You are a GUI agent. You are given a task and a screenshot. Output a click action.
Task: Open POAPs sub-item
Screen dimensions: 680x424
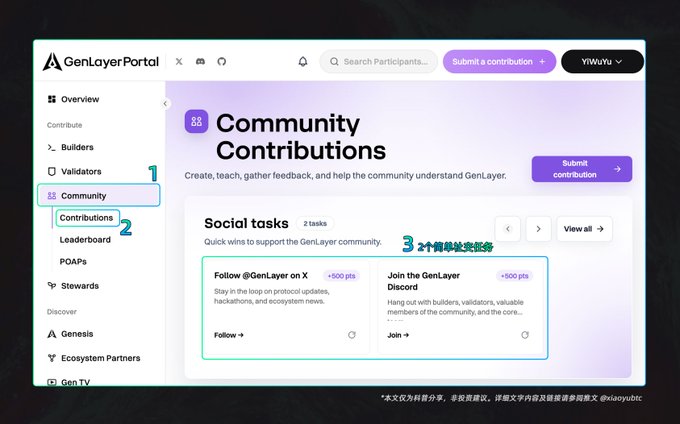[73, 262]
